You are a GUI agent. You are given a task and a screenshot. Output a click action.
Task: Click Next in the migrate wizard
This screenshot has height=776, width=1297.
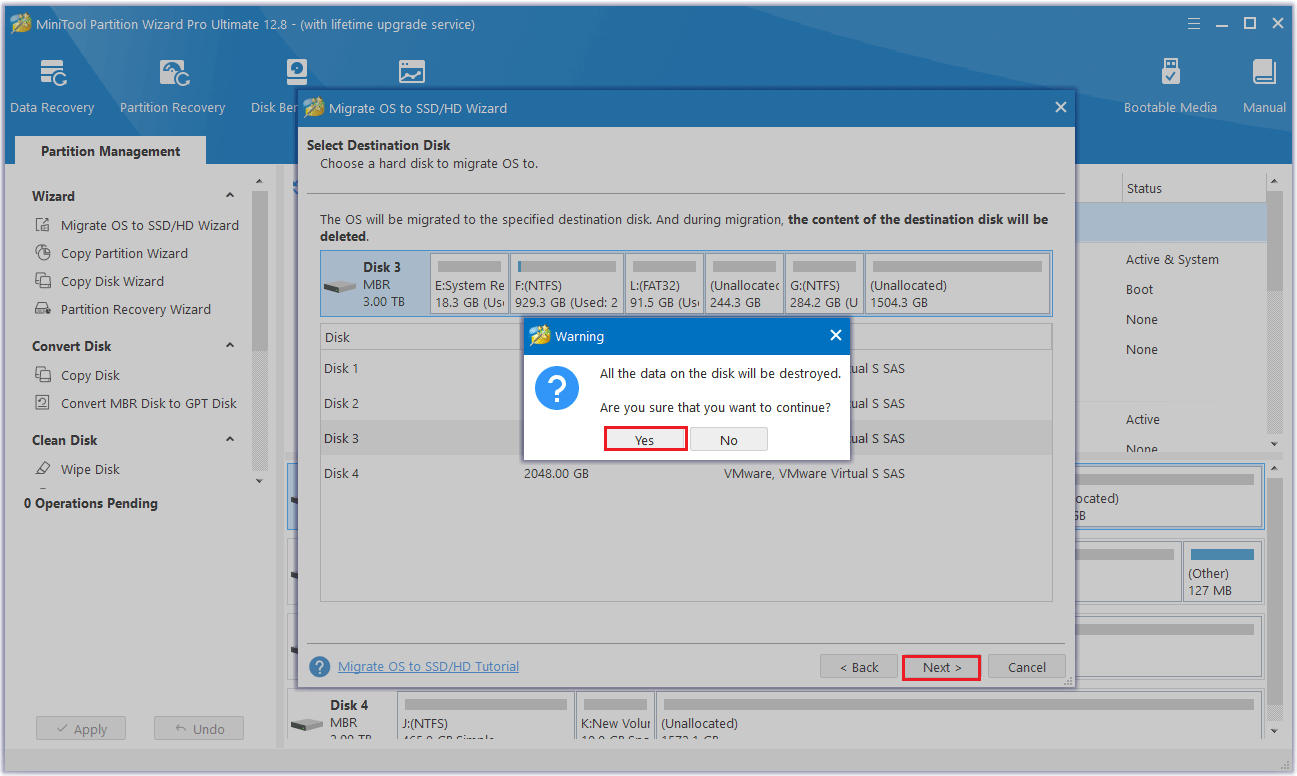(942, 667)
